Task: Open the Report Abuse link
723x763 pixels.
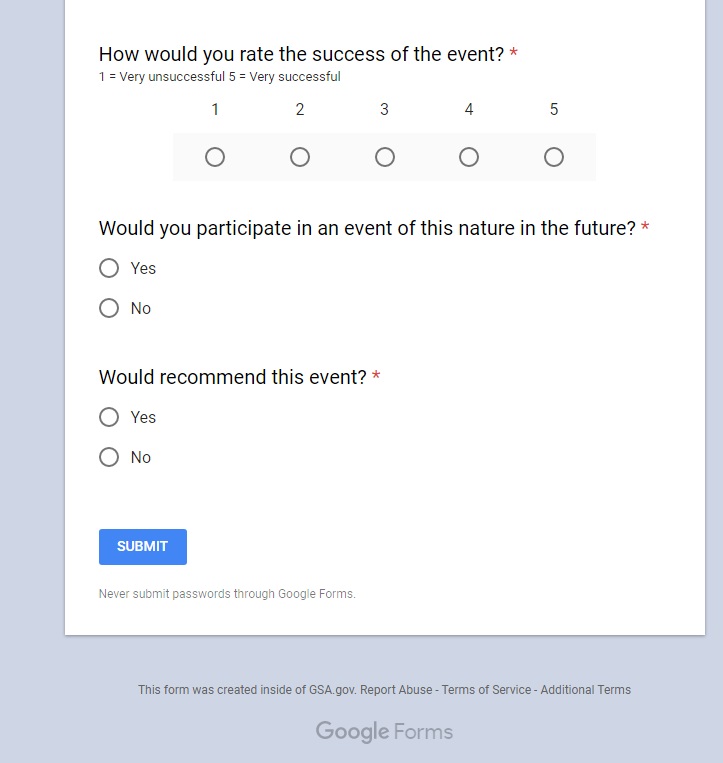Action: (x=396, y=690)
